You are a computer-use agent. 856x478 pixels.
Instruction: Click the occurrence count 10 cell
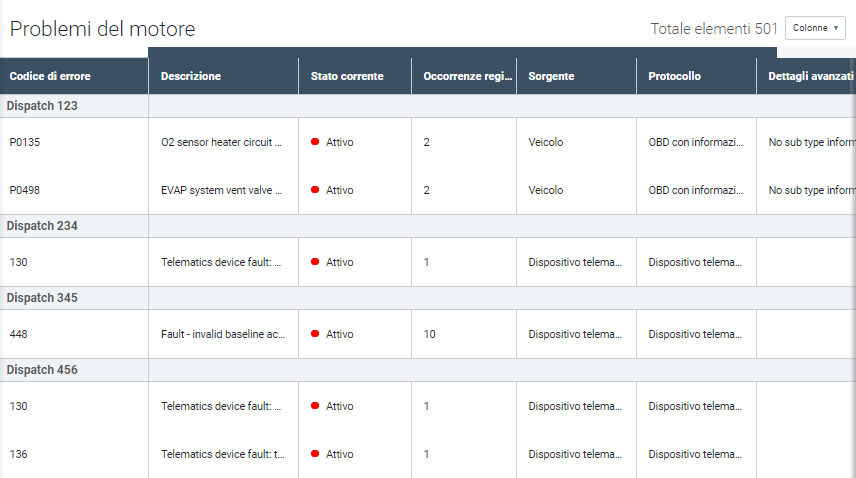430,334
